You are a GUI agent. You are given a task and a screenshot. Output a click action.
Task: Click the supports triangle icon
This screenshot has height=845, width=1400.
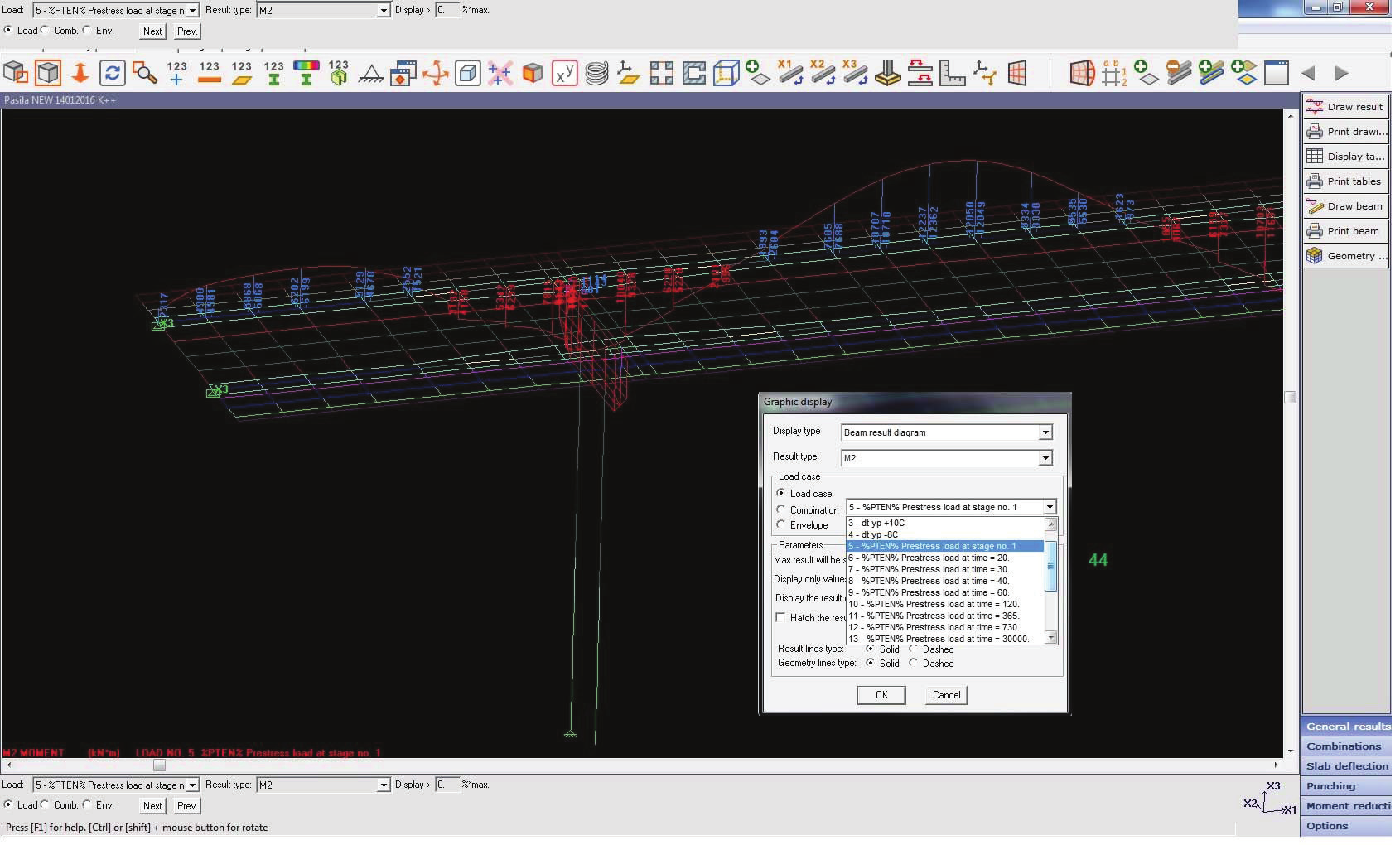[x=370, y=74]
